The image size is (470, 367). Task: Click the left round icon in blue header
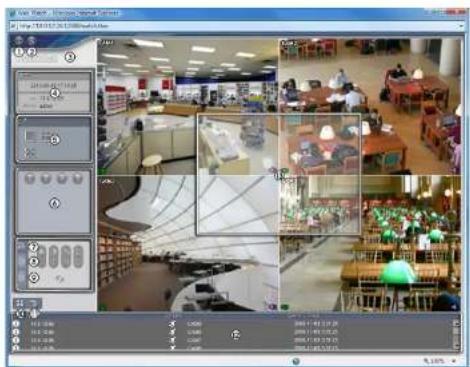coord(19,41)
